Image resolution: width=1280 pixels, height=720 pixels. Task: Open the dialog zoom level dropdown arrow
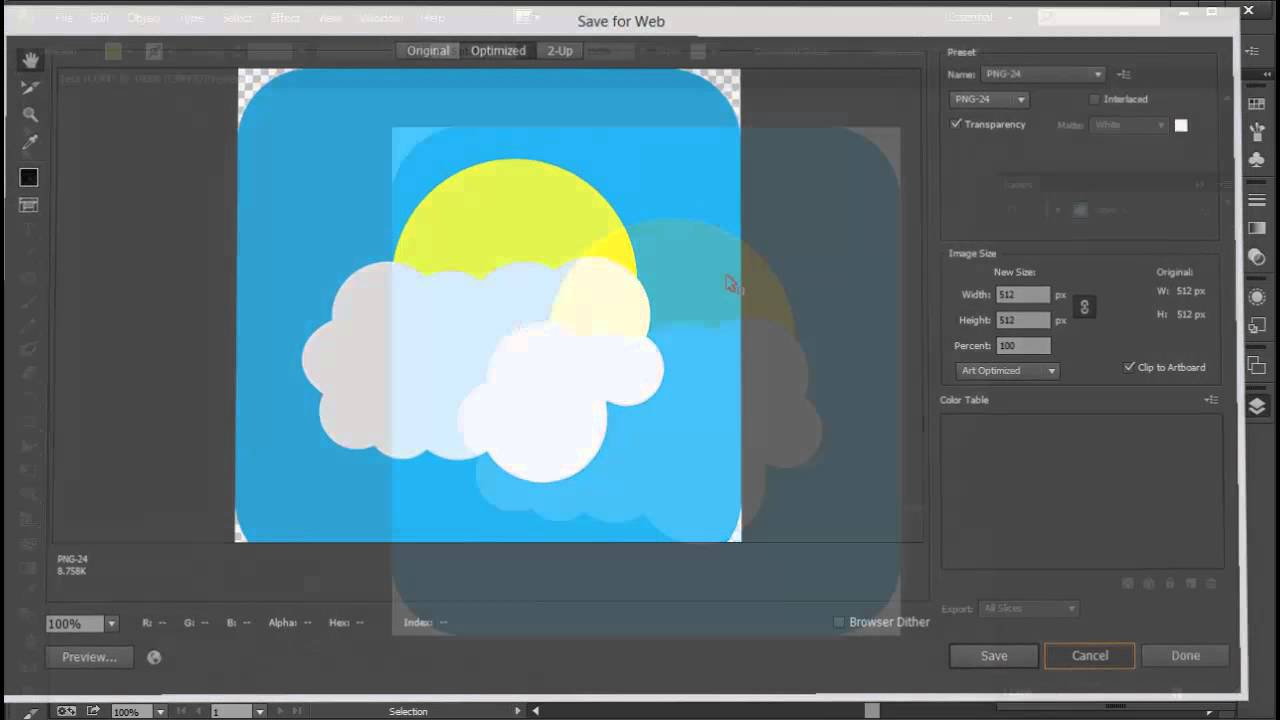point(111,623)
